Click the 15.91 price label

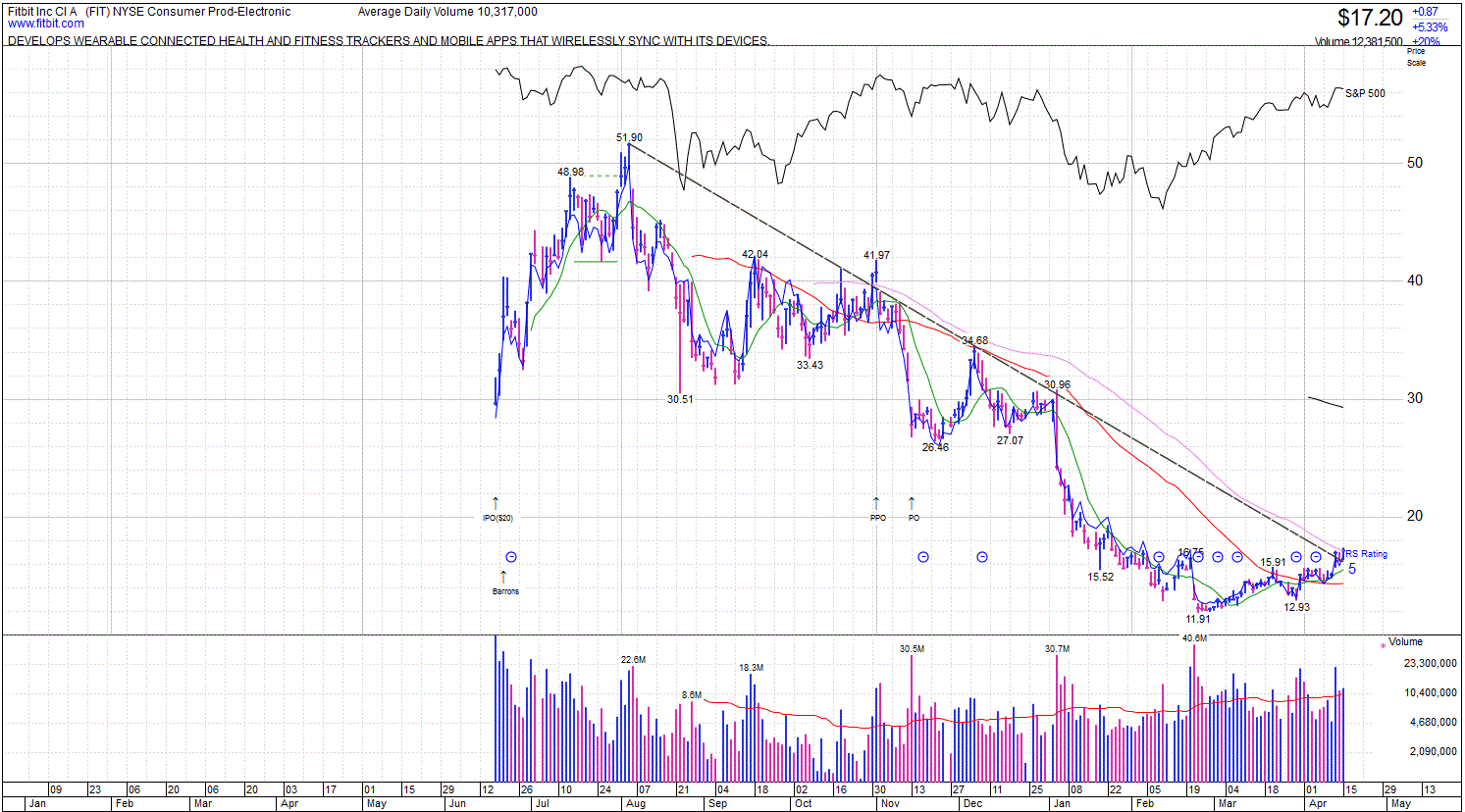click(1273, 563)
